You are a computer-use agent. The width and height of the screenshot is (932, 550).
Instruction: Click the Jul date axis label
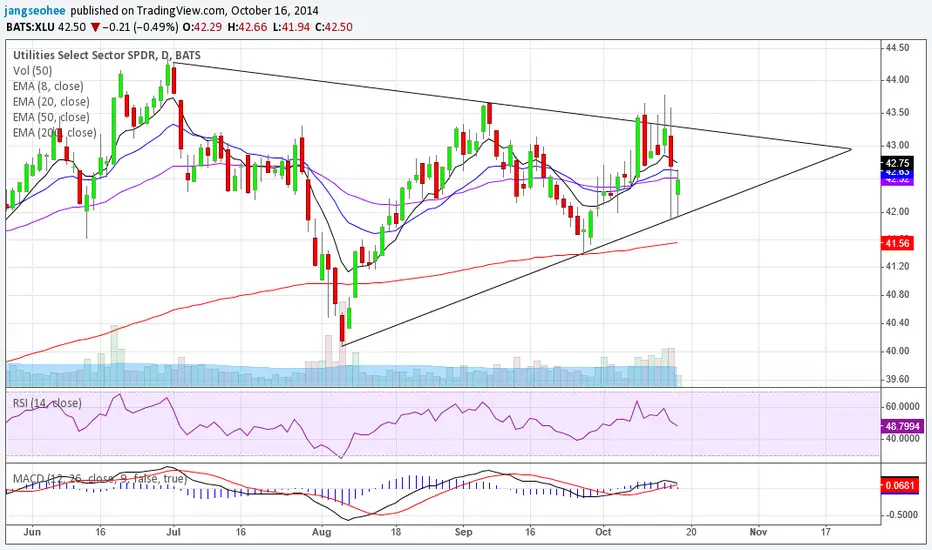174,532
